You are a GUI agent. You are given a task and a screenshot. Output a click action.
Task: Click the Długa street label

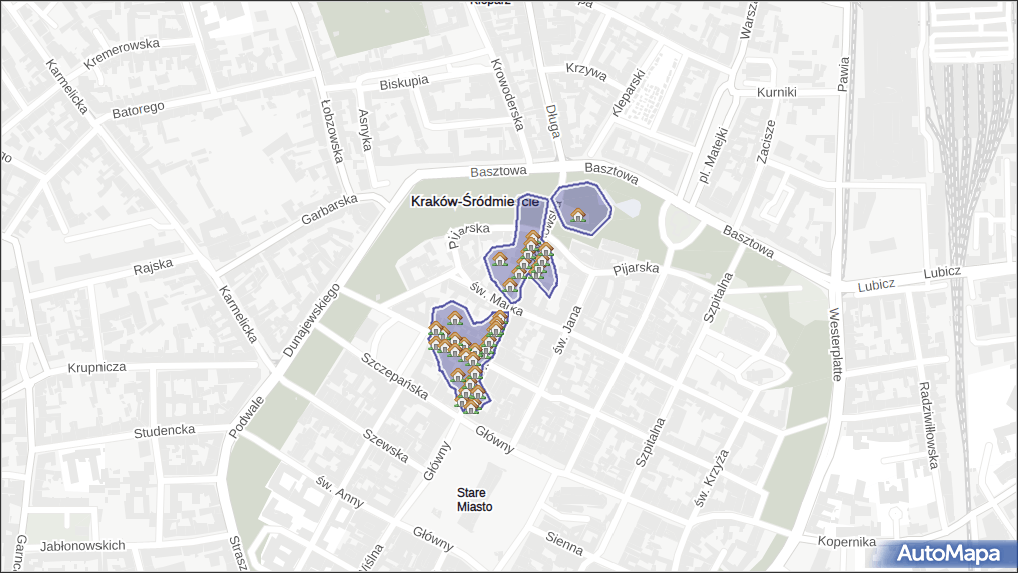552,121
